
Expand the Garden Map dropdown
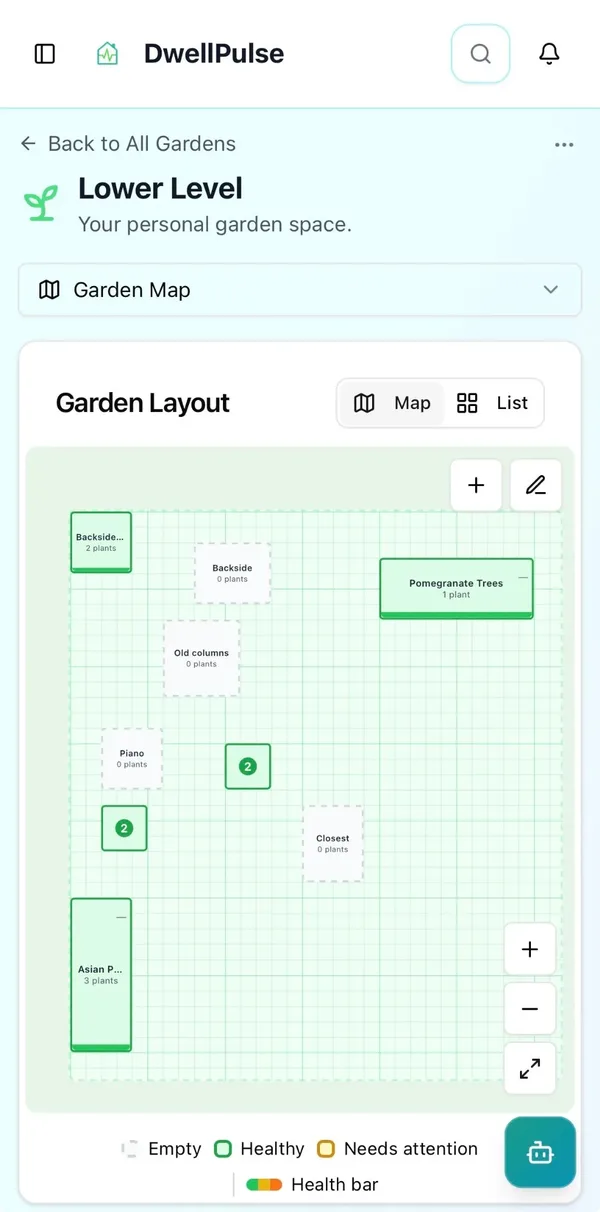tap(300, 290)
